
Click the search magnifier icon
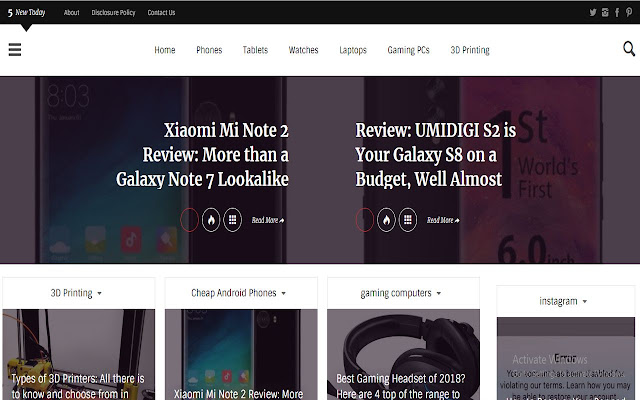click(628, 49)
